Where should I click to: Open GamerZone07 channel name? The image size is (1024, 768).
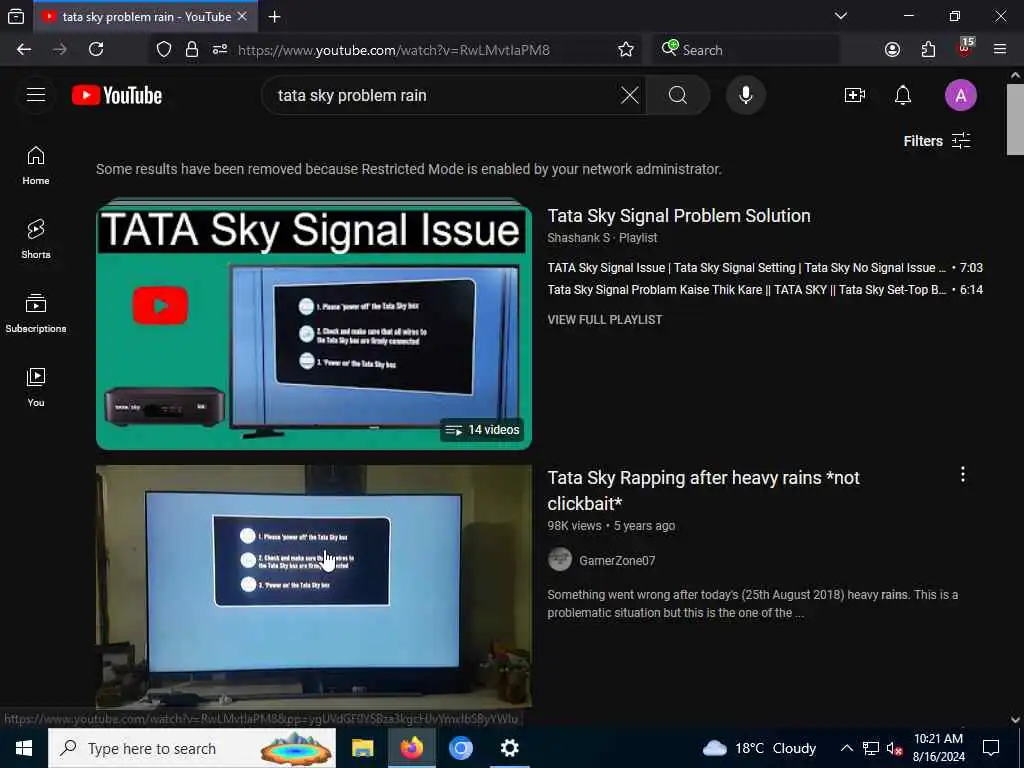(x=617, y=560)
